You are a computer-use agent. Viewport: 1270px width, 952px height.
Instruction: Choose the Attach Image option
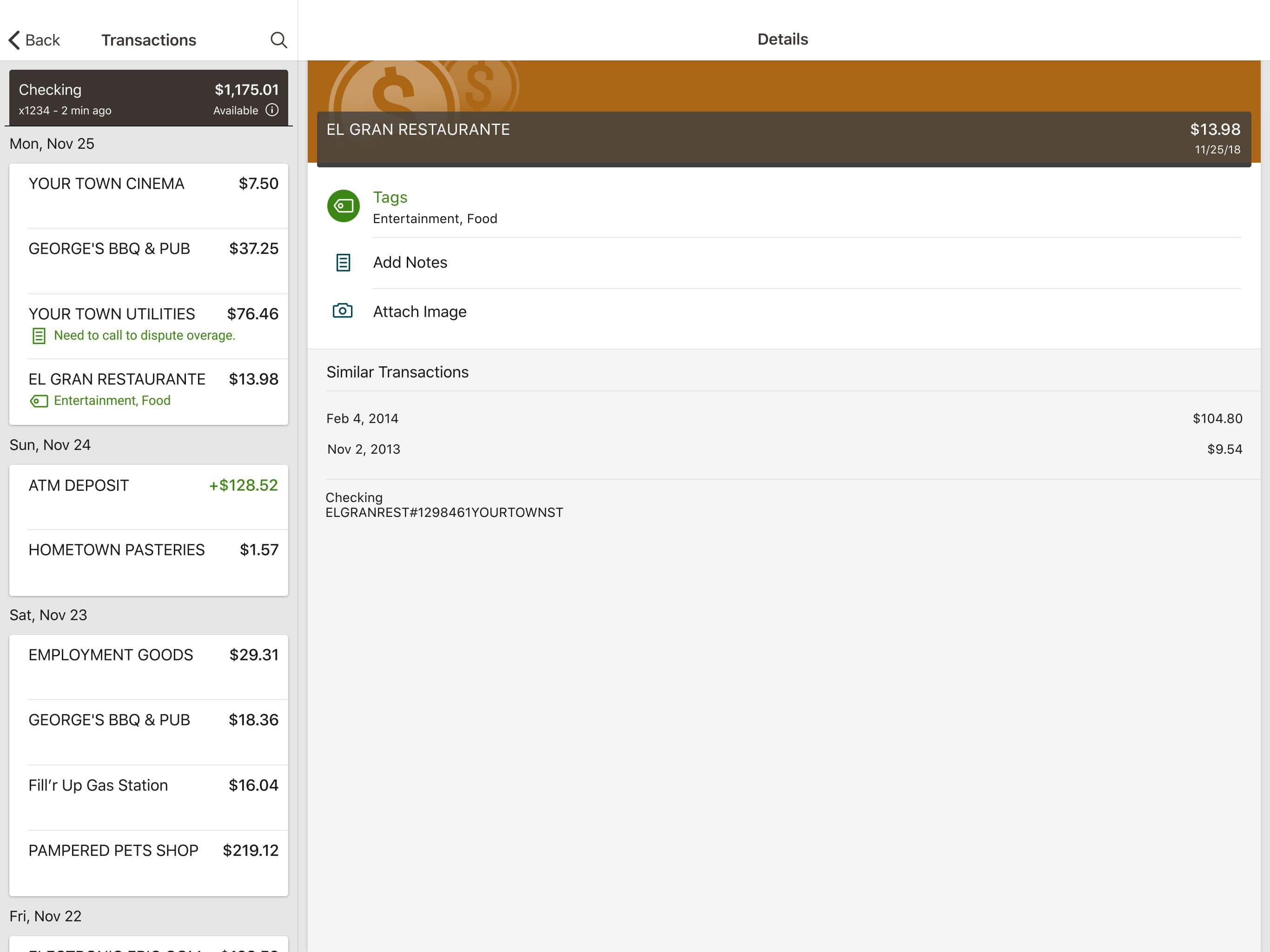[784, 312]
